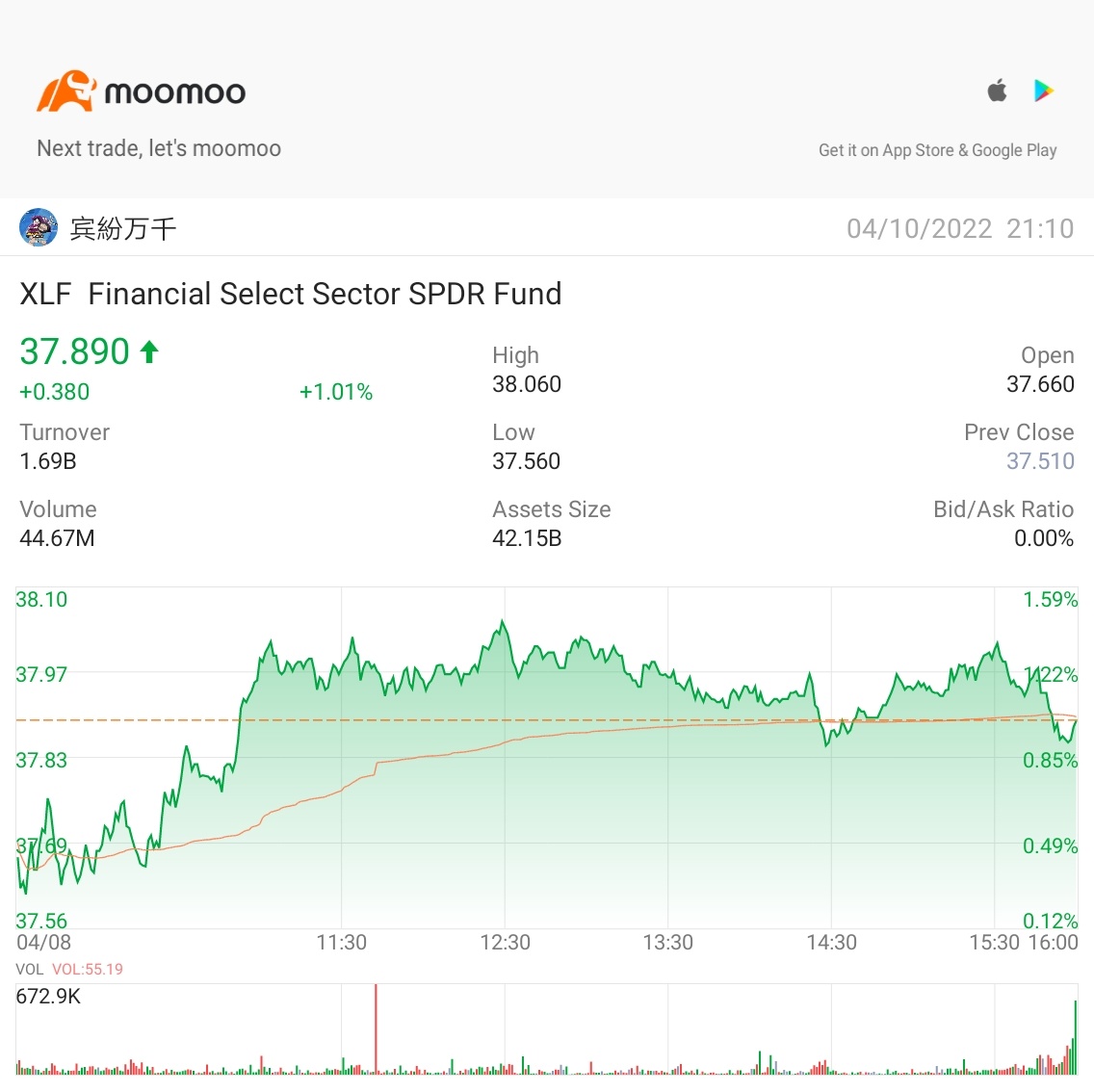Open the Apple App Store icon
Viewport: 1094px width, 1092px height.
click(997, 90)
